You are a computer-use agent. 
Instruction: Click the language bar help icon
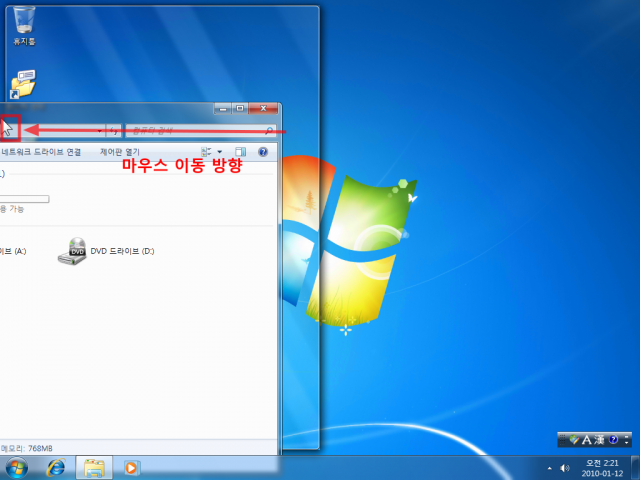[613, 440]
